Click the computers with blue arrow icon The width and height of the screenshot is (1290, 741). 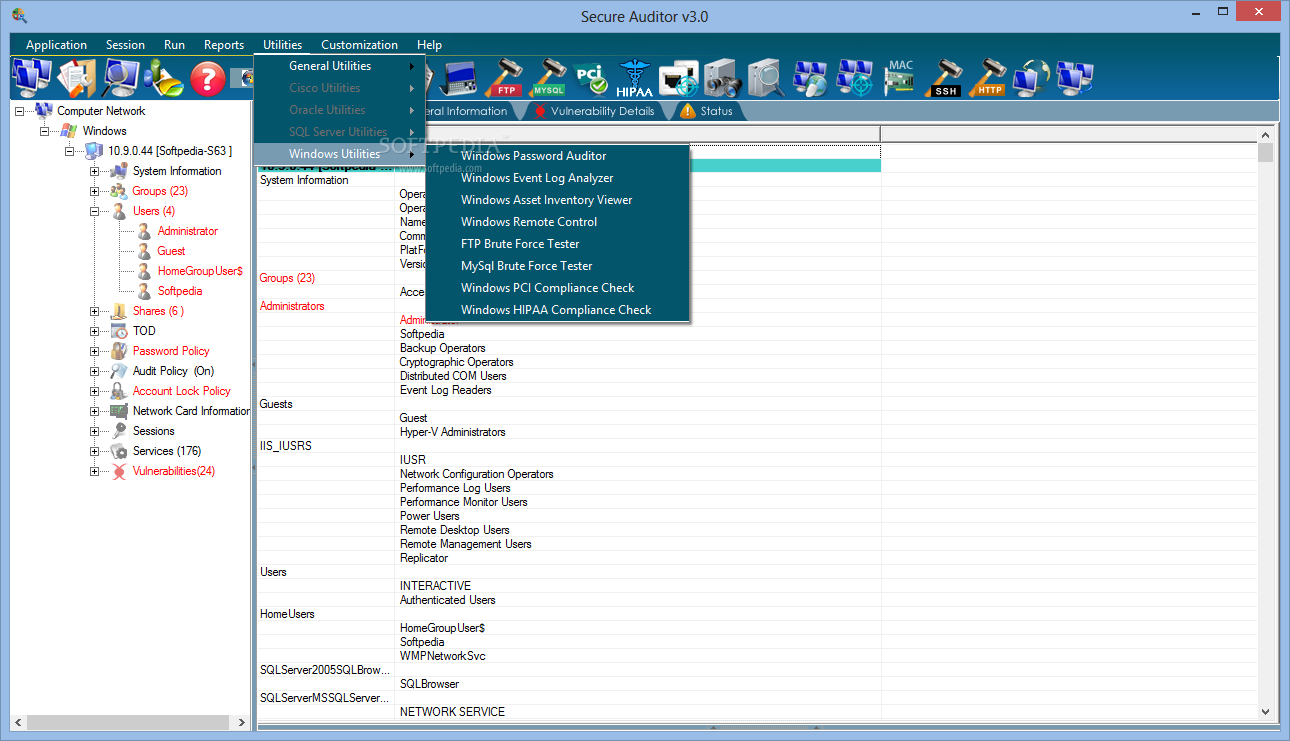(x=1076, y=78)
